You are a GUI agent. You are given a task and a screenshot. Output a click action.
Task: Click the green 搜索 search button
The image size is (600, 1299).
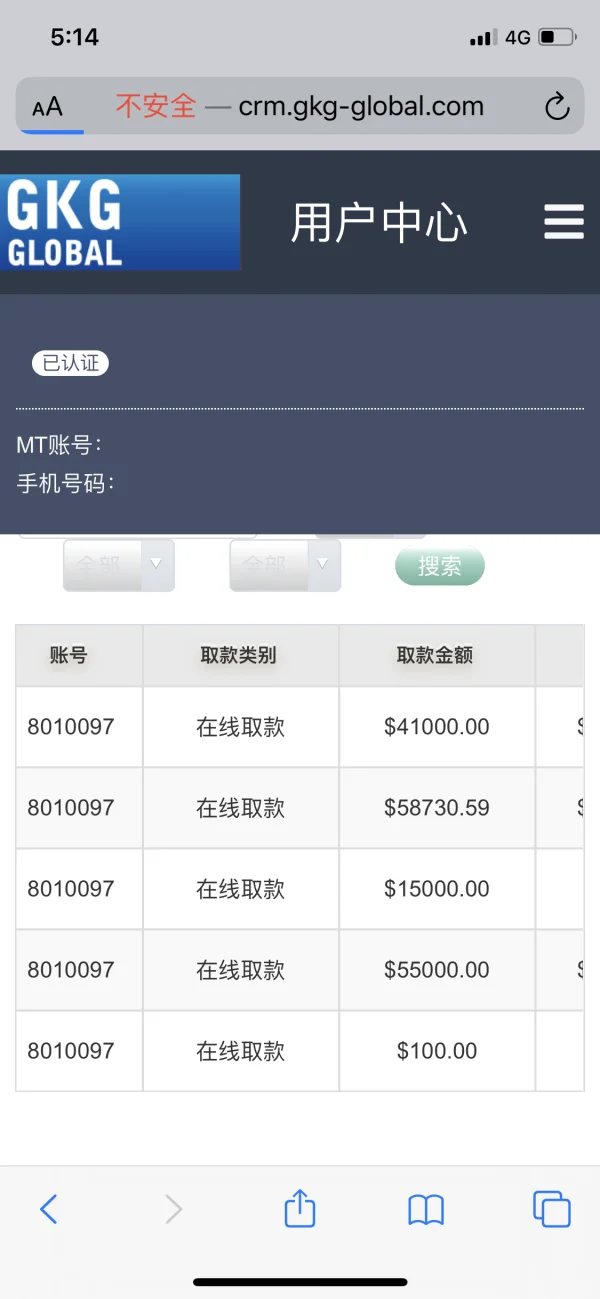(440, 566)
